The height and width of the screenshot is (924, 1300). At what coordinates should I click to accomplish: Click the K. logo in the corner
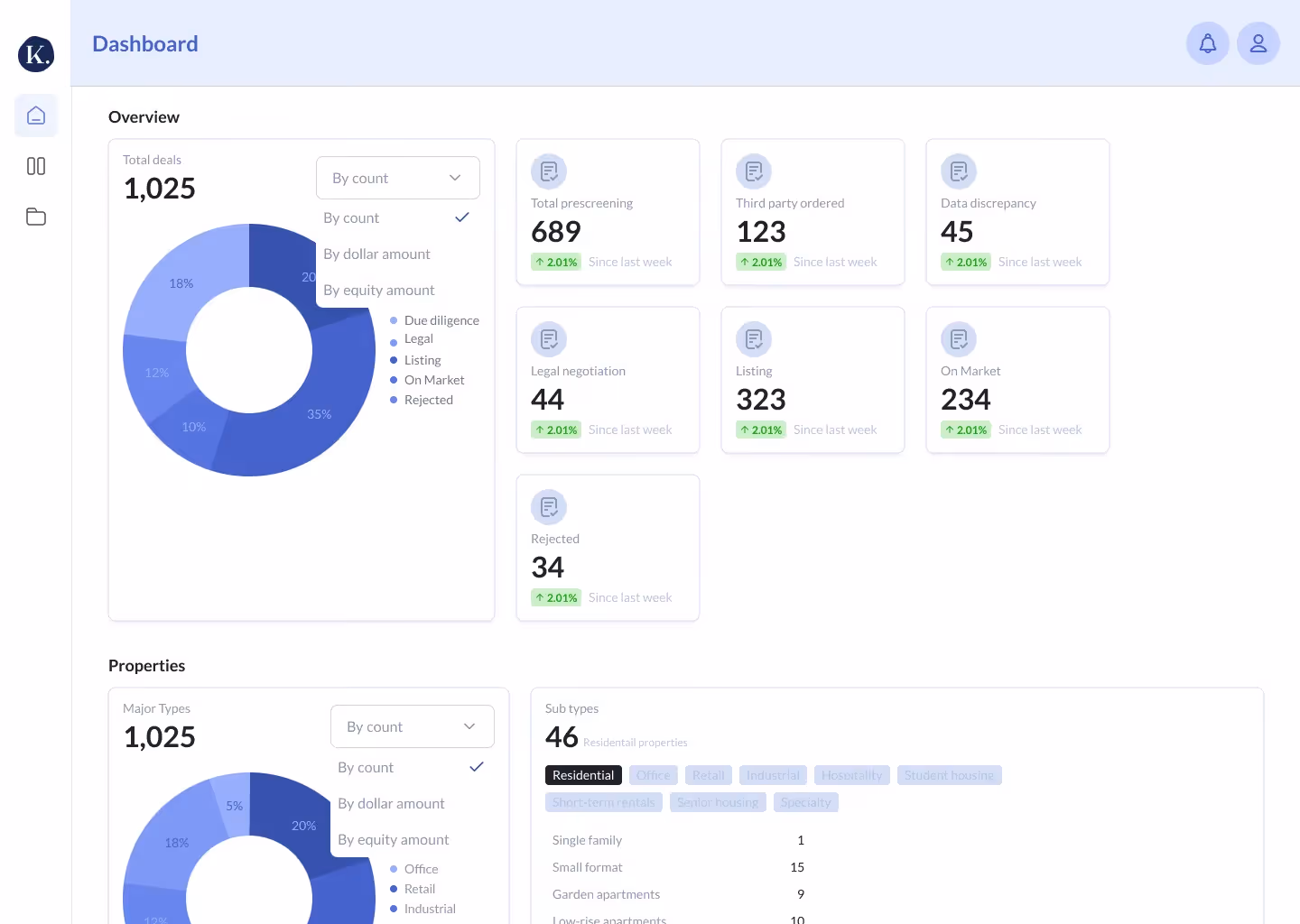(x=35, y=54)
